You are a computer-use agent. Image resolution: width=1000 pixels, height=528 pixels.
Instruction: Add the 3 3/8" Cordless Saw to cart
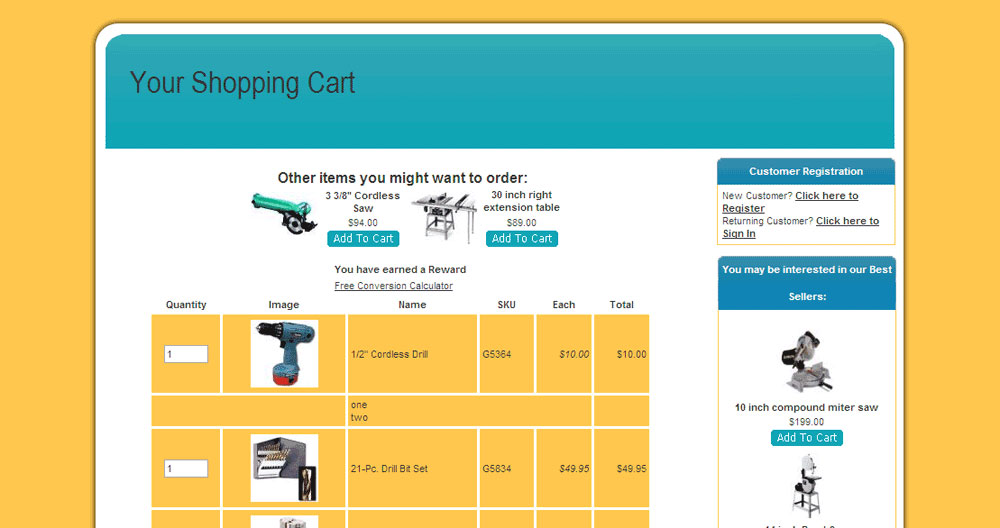click(363, 239)
